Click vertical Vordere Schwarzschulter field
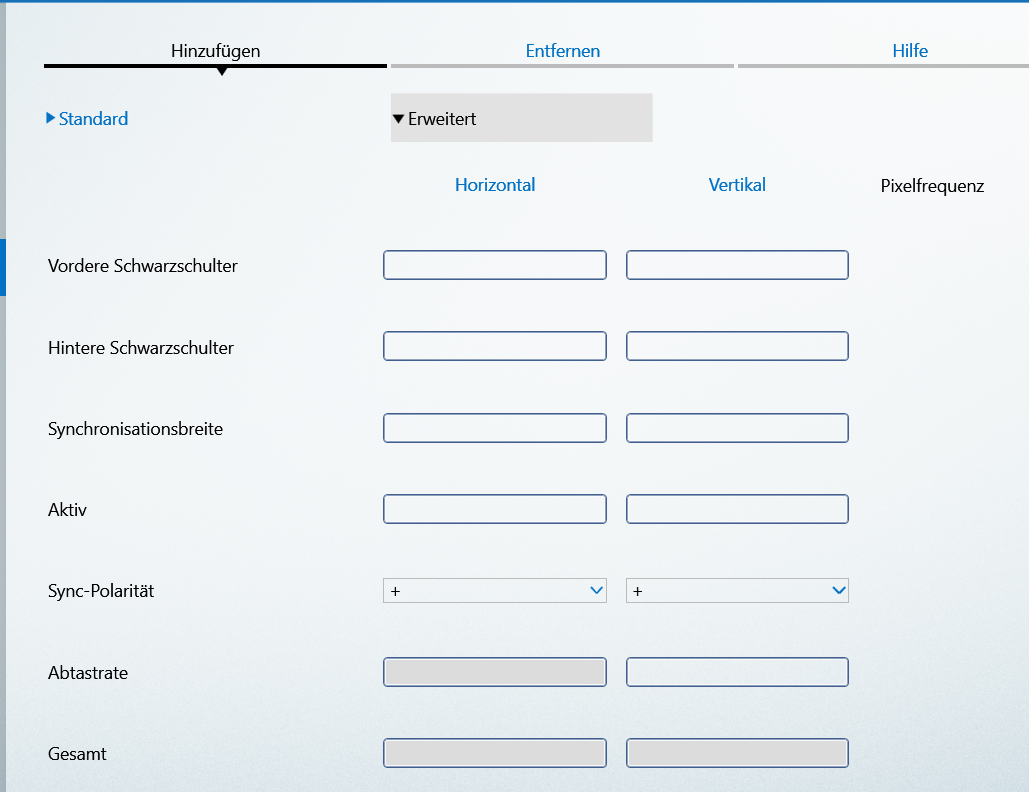Image resolution: width=1029 pixels, height=792 pixels. coord(737,265)
